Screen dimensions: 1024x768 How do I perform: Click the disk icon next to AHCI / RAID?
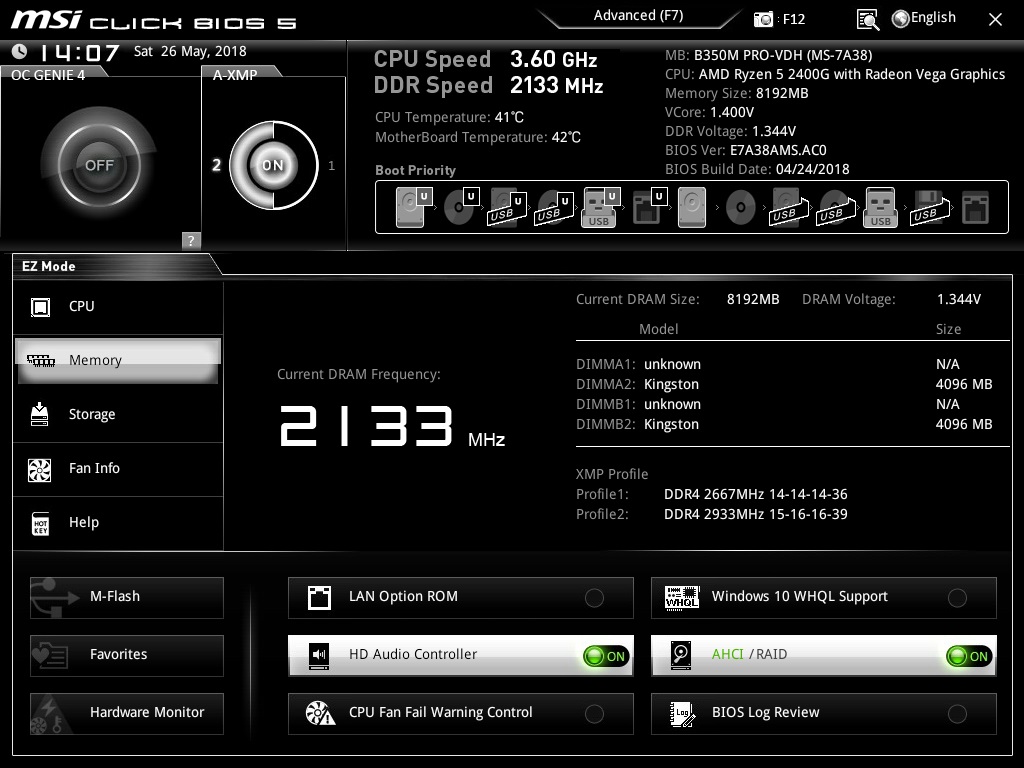tap(681, 655)
